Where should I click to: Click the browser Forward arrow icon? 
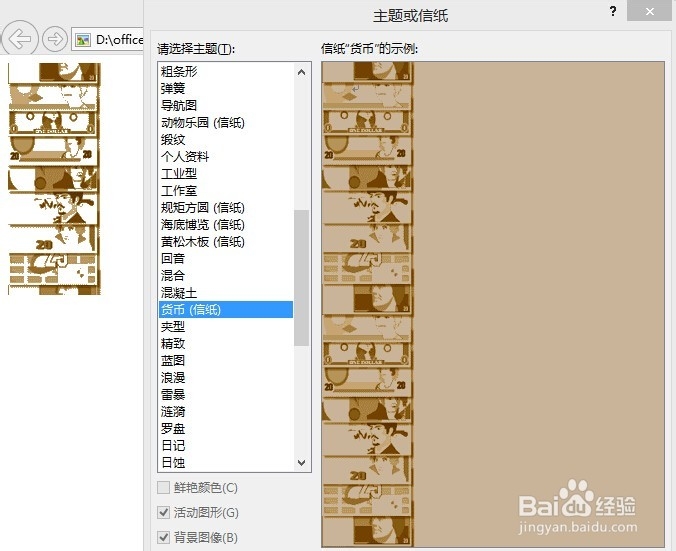(55, 39)
